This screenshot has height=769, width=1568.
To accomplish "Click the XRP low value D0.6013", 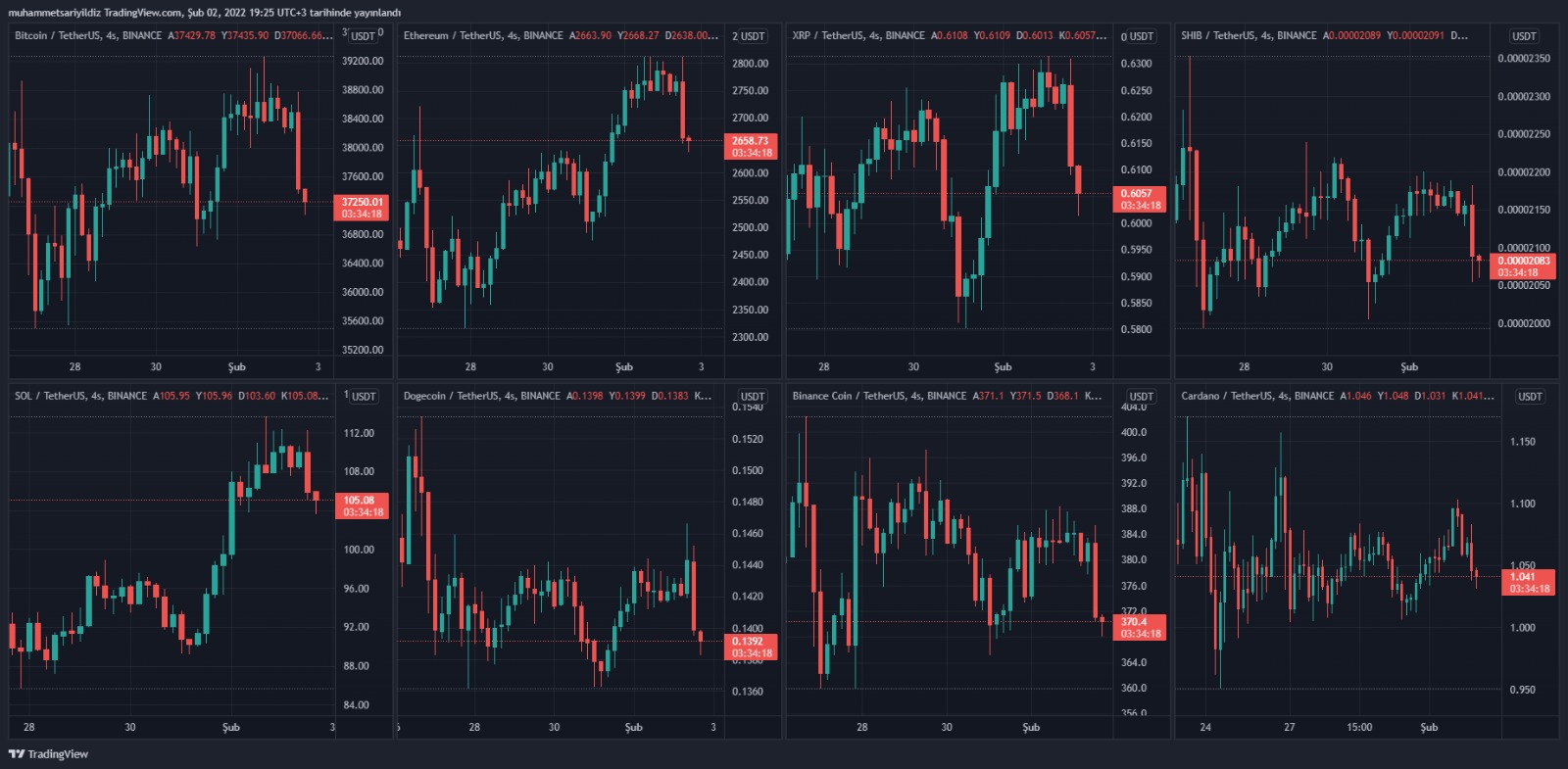I will 1035,35.
